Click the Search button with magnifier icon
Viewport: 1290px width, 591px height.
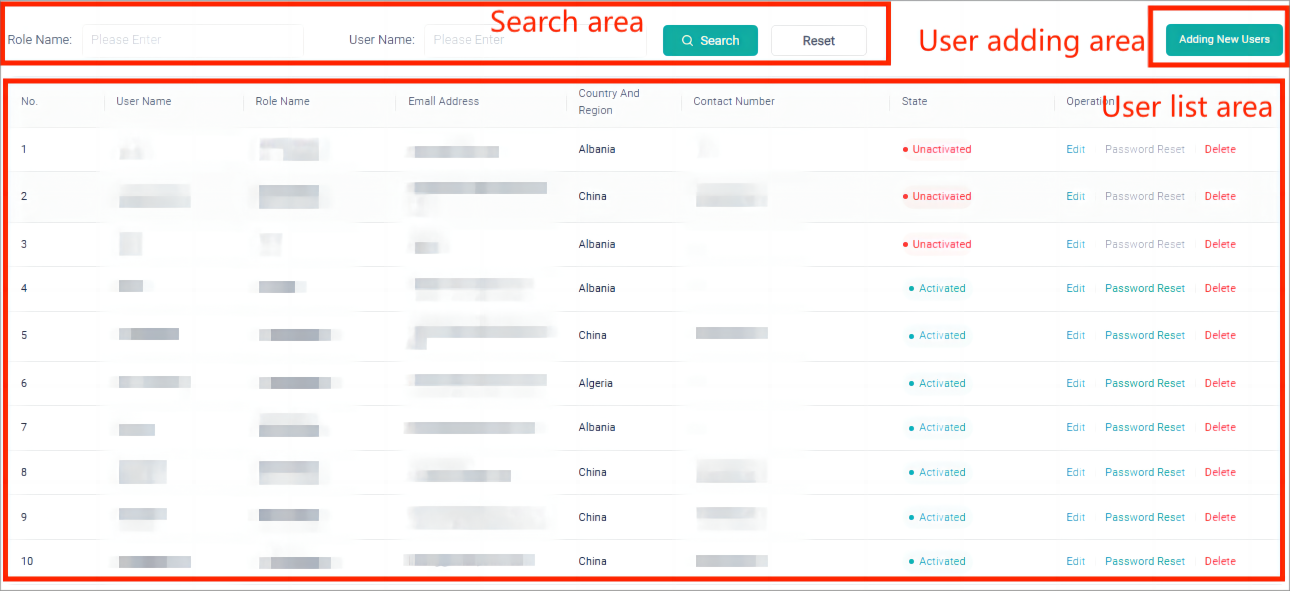[710, 41]
